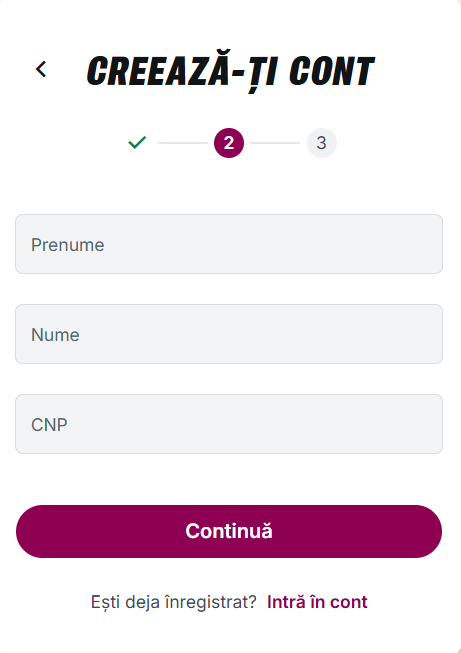Click the Prenume placeholder label
461x653 pixels.
(67, 245)
